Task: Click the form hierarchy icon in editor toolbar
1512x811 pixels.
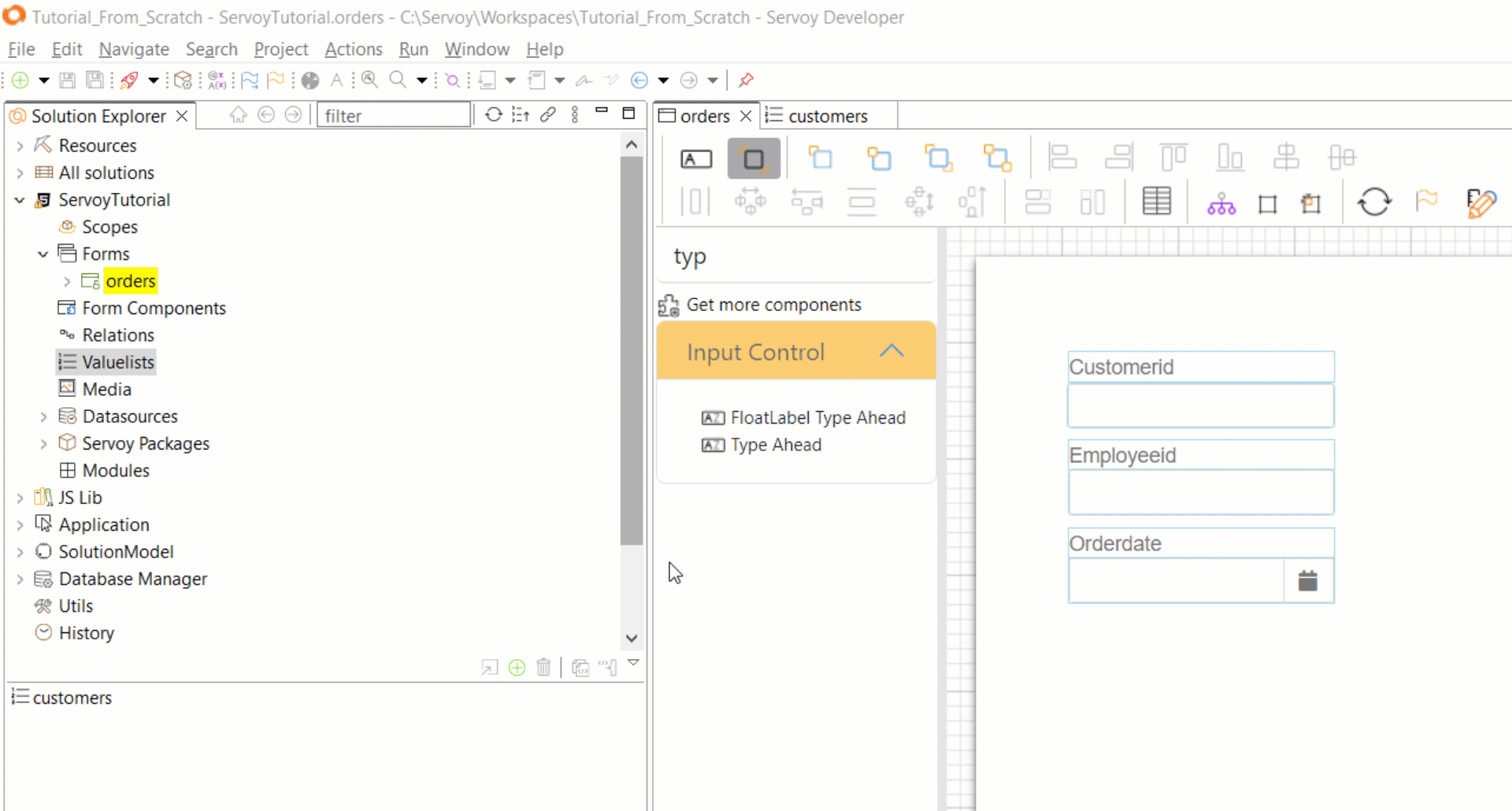Action: pos(1221,204)
